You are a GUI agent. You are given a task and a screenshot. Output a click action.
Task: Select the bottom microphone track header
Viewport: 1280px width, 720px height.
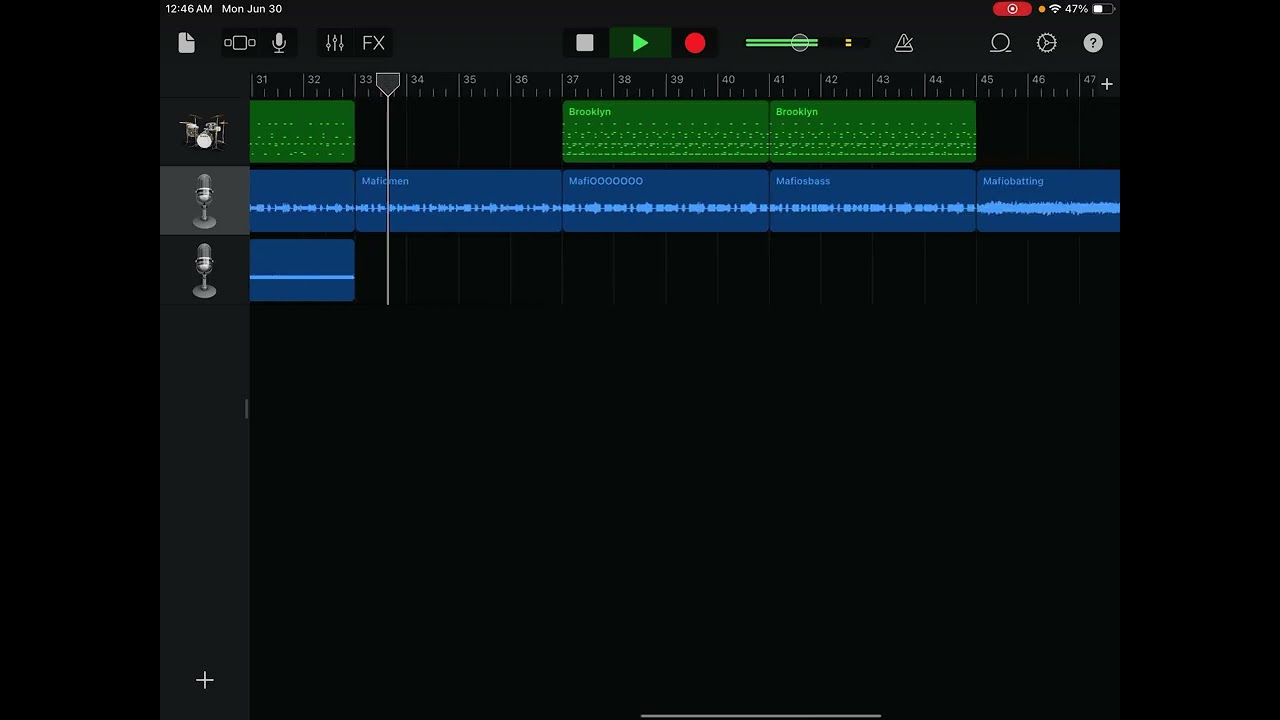[x=205, y=270]
